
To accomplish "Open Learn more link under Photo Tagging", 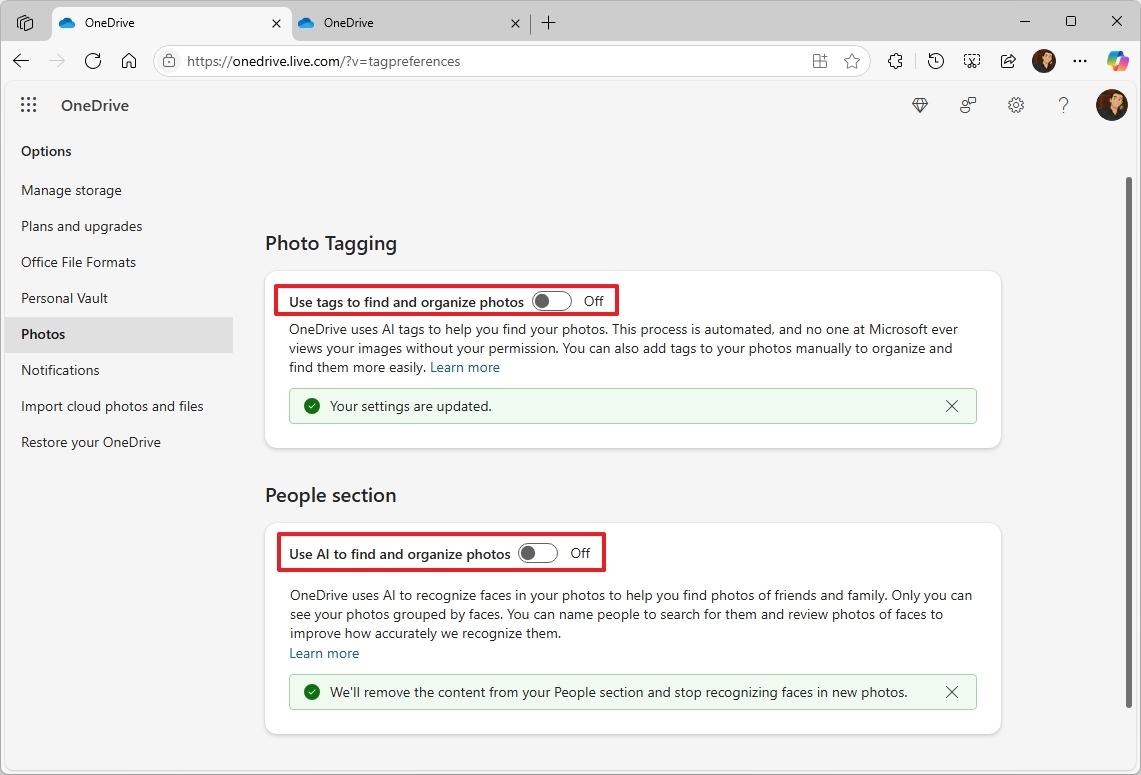I will click(x=465, y=367).
